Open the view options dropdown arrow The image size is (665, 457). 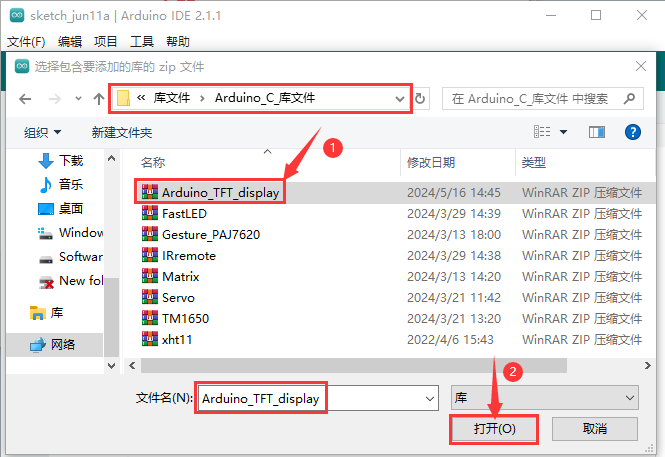click(564, 132)
